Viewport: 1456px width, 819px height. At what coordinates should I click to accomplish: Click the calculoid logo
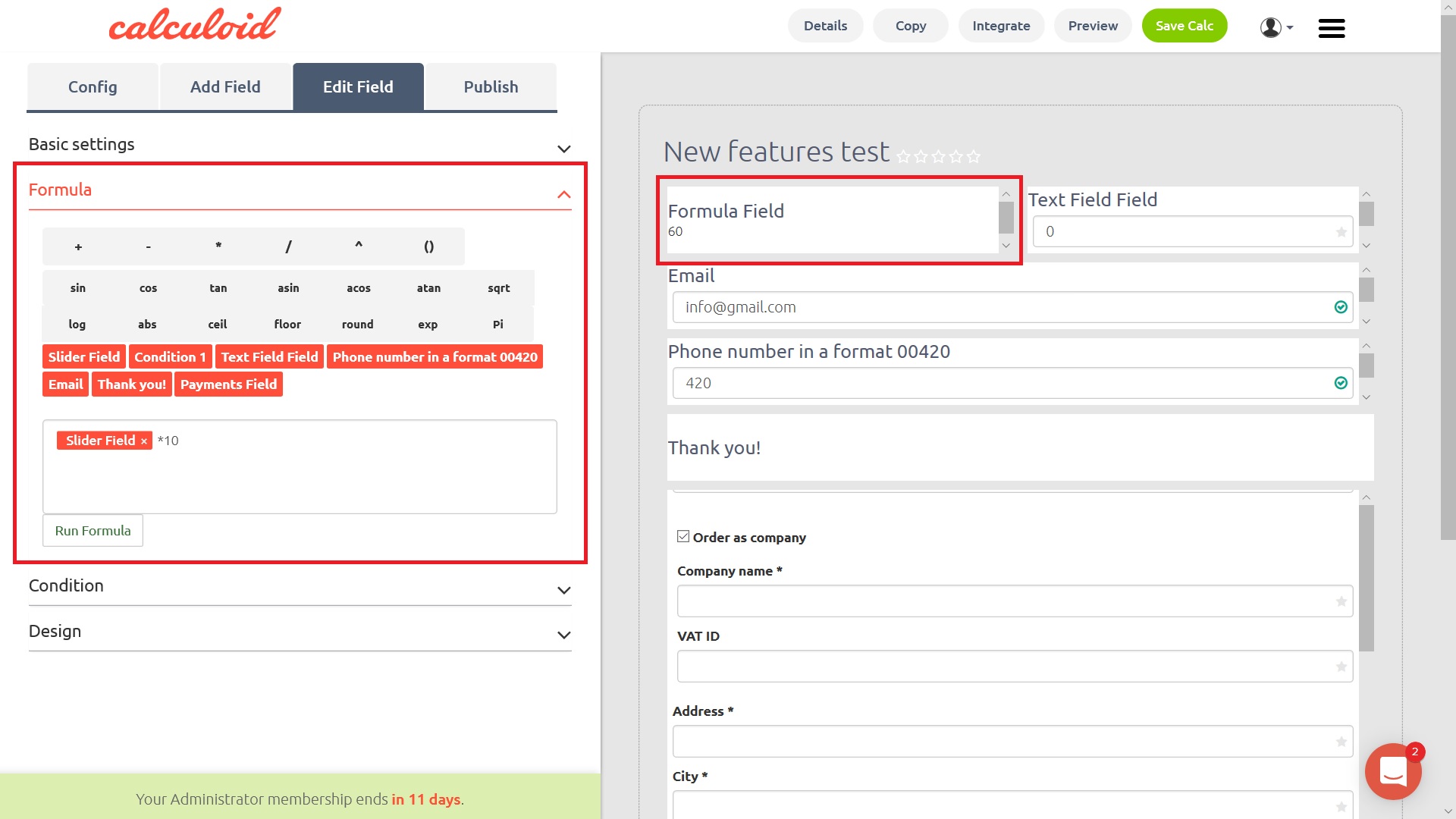[195, 24]
